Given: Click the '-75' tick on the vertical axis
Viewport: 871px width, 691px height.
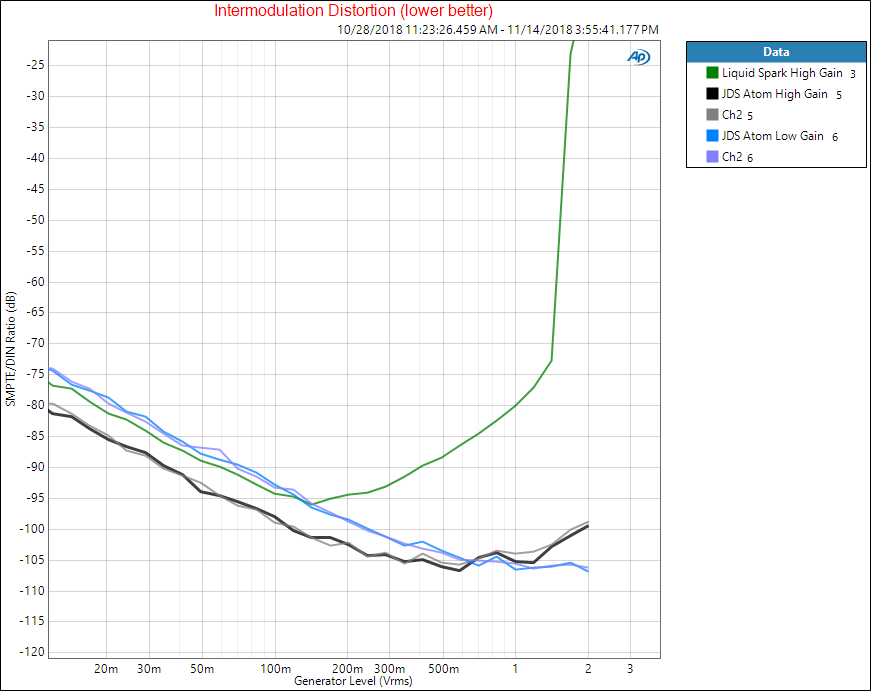Looking at the screenshot, I should [35, 374].
